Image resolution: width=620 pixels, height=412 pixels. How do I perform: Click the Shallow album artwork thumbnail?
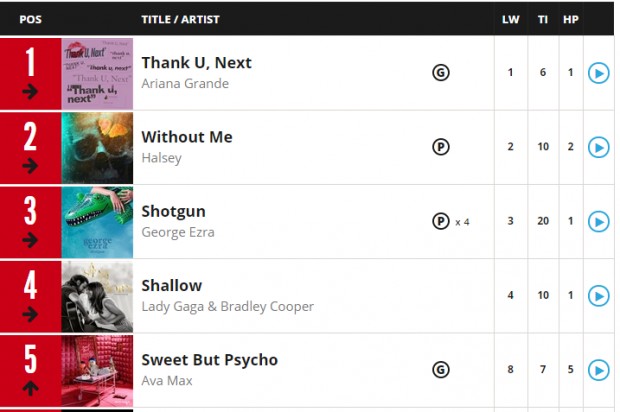click(x=97, y=297)
